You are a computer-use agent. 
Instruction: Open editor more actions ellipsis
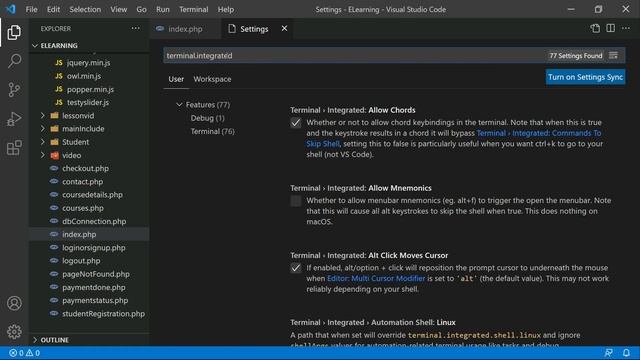point(626,28)
